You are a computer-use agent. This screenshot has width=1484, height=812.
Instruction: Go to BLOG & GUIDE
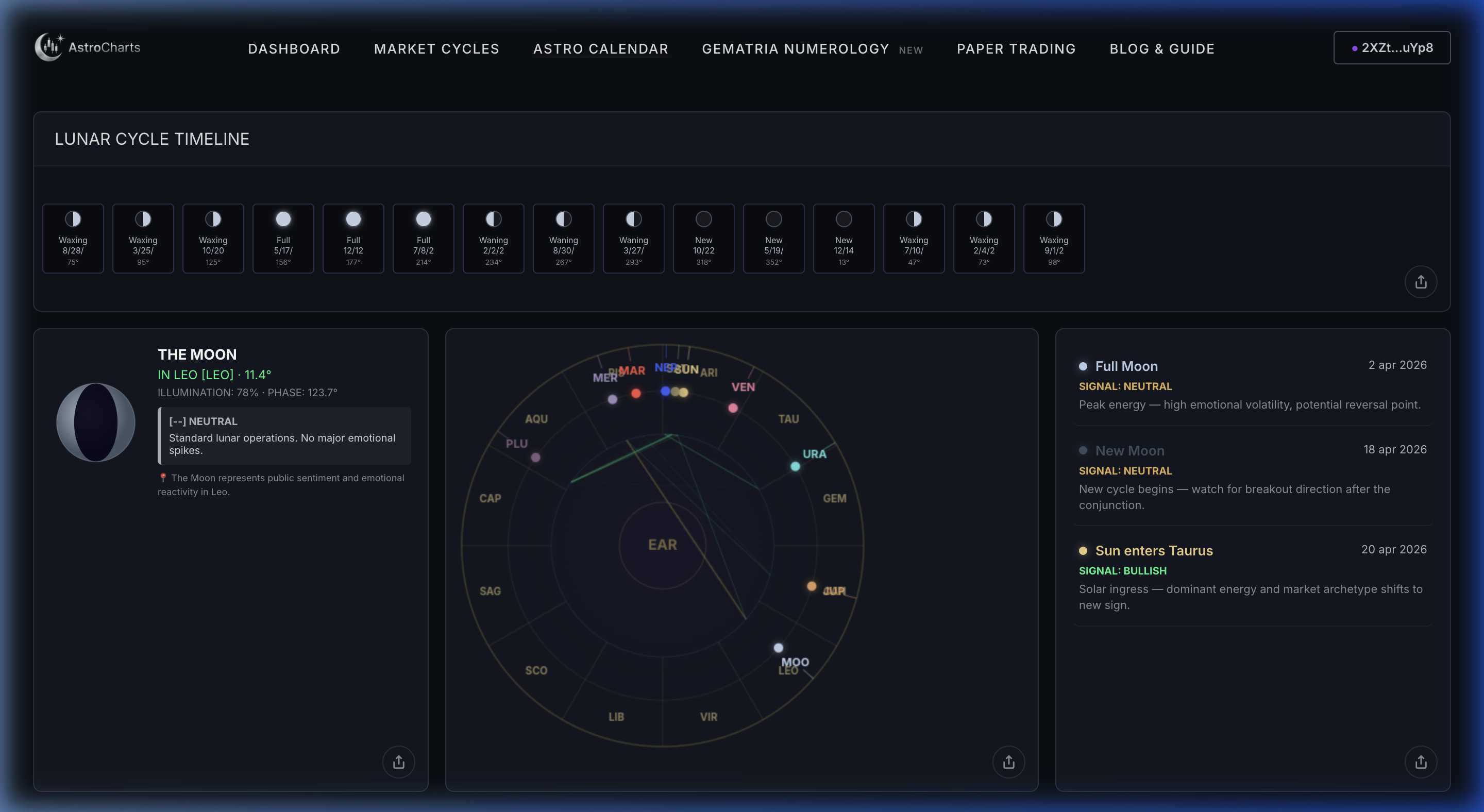1162,49
